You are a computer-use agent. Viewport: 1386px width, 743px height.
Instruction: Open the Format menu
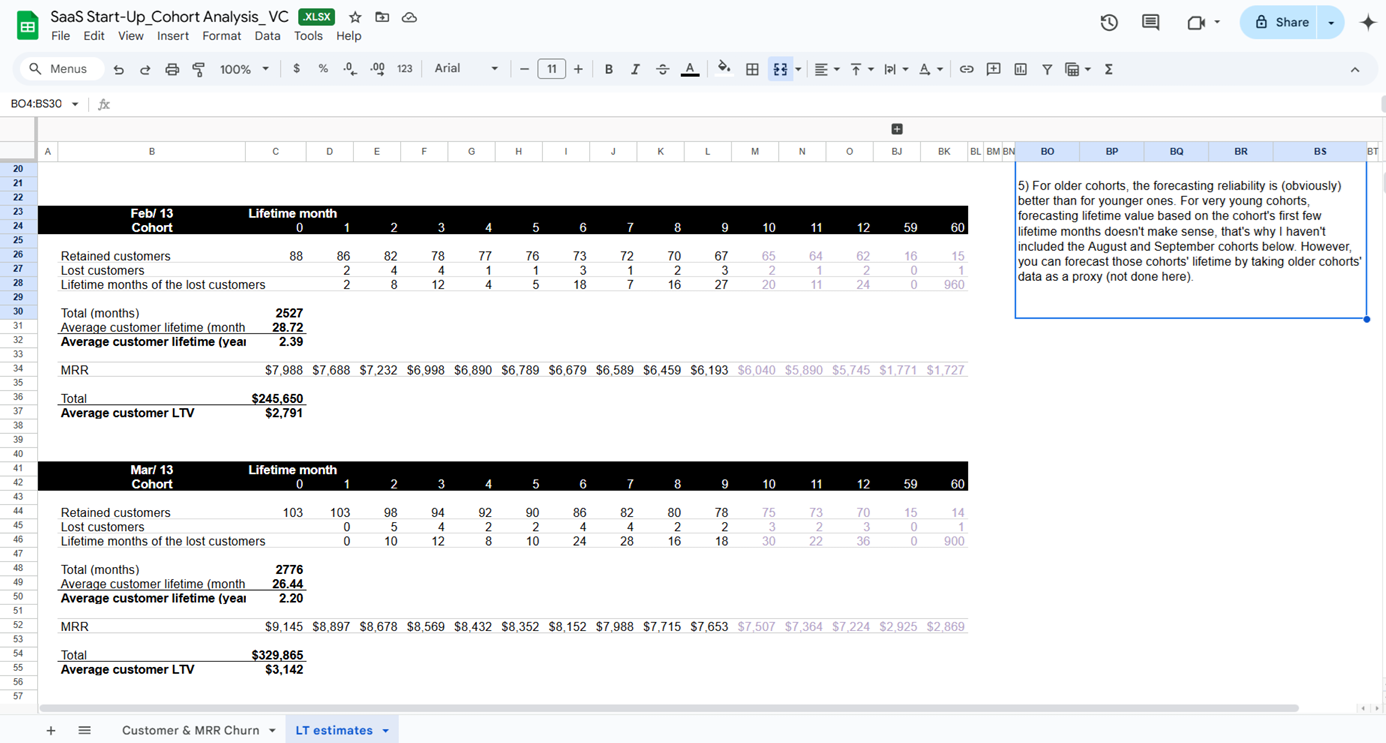[221, 35]
